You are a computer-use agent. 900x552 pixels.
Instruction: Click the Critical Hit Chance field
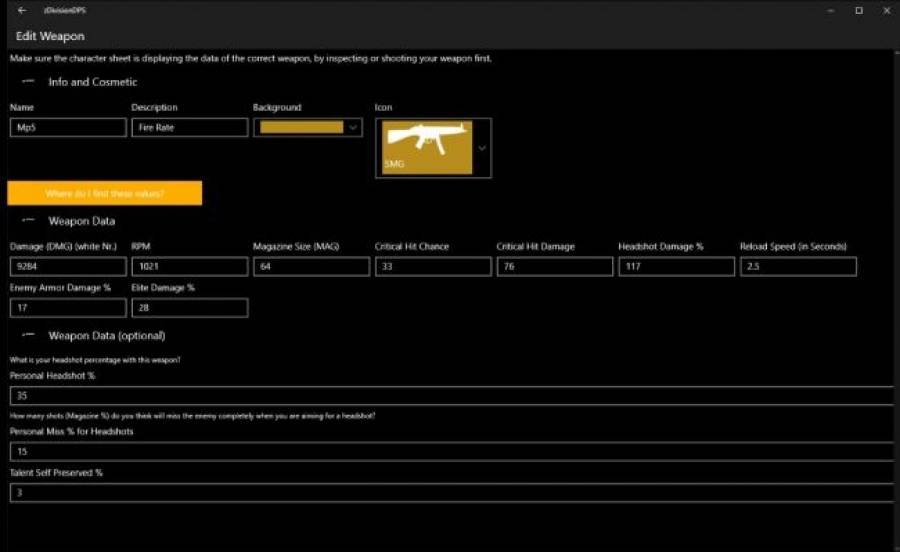432,267
